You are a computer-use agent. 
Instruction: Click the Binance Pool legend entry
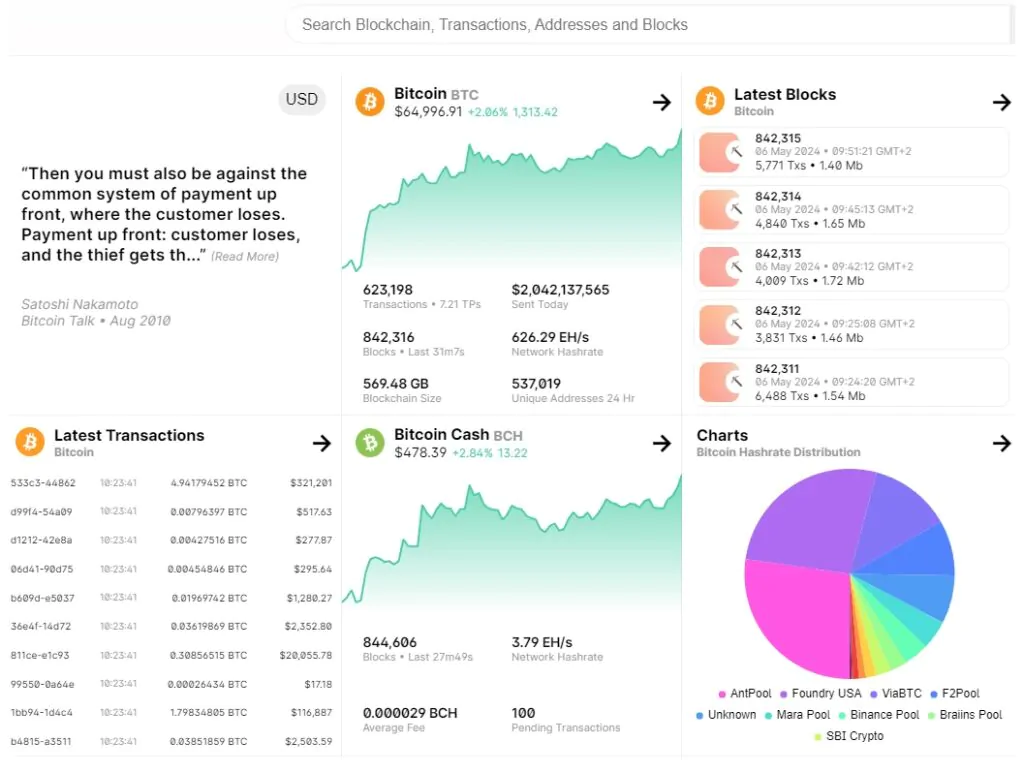878,715
